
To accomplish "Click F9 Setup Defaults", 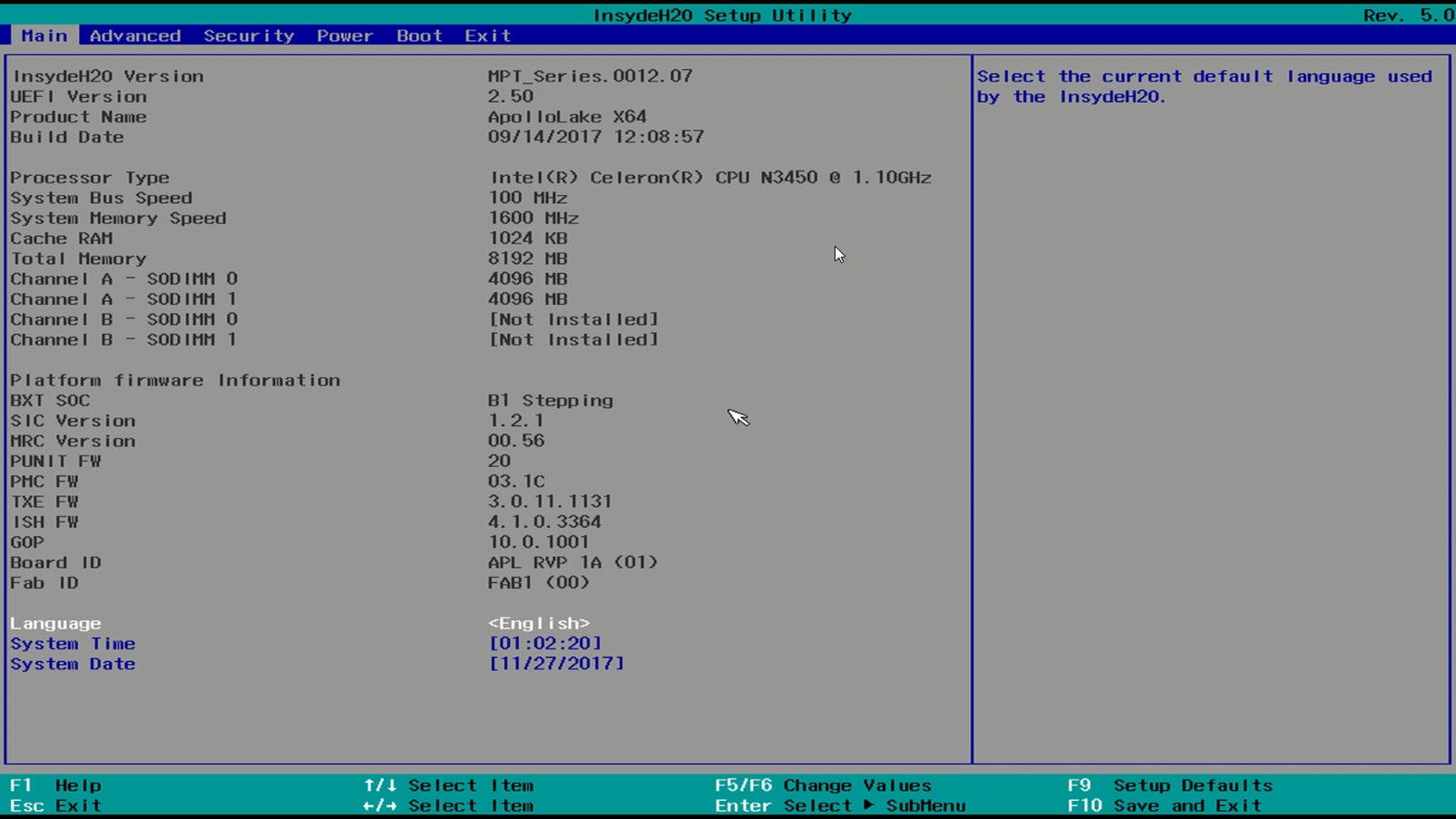I will tap(1170, 785).
